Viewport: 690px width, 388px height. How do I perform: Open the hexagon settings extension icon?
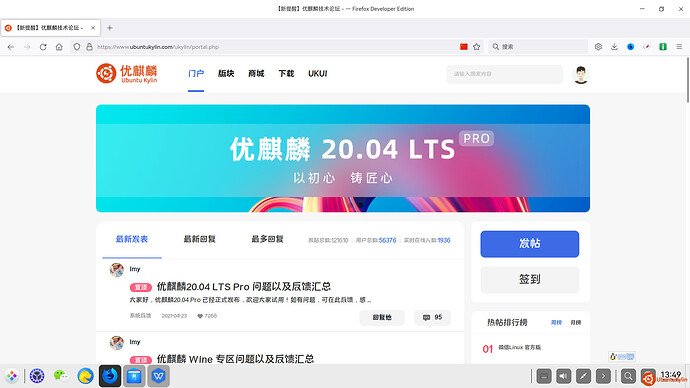598,47
